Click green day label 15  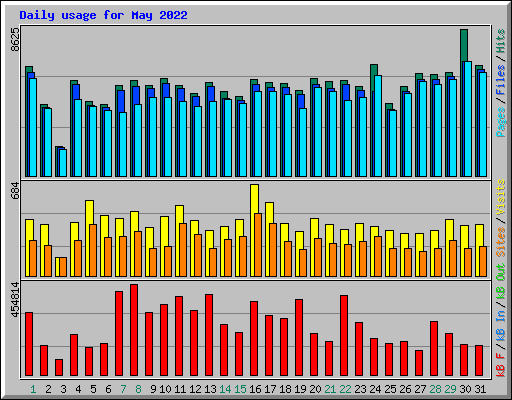pyautogui.click(x=240, y=389)
